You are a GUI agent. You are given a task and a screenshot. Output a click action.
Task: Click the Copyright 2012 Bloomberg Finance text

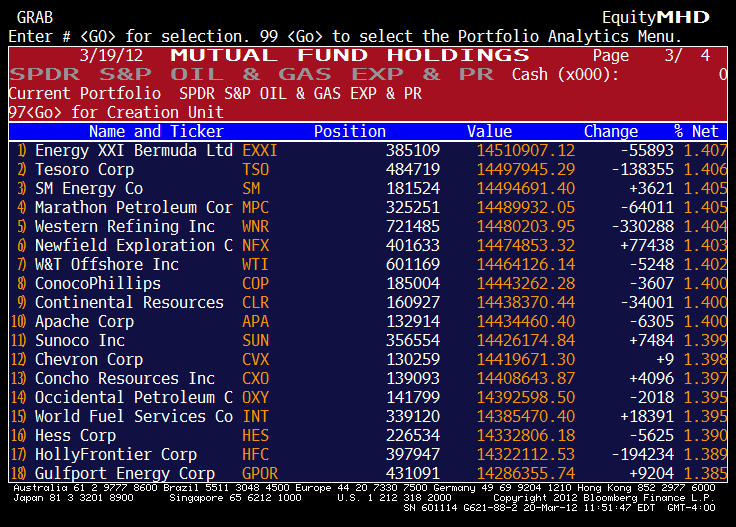click(603, 497)
